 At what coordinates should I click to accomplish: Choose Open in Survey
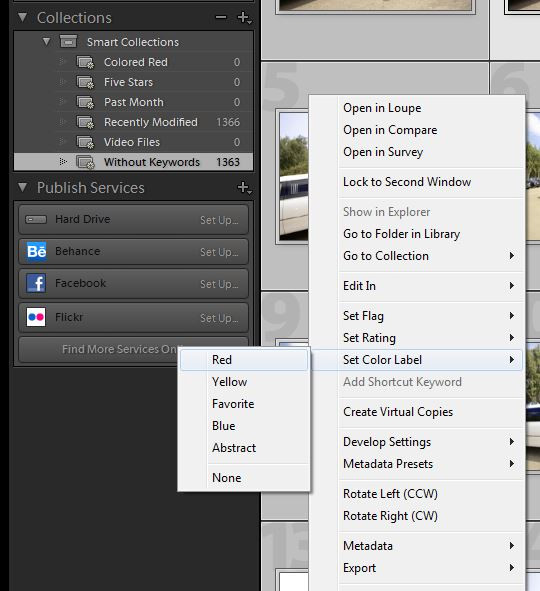(417, 152)
